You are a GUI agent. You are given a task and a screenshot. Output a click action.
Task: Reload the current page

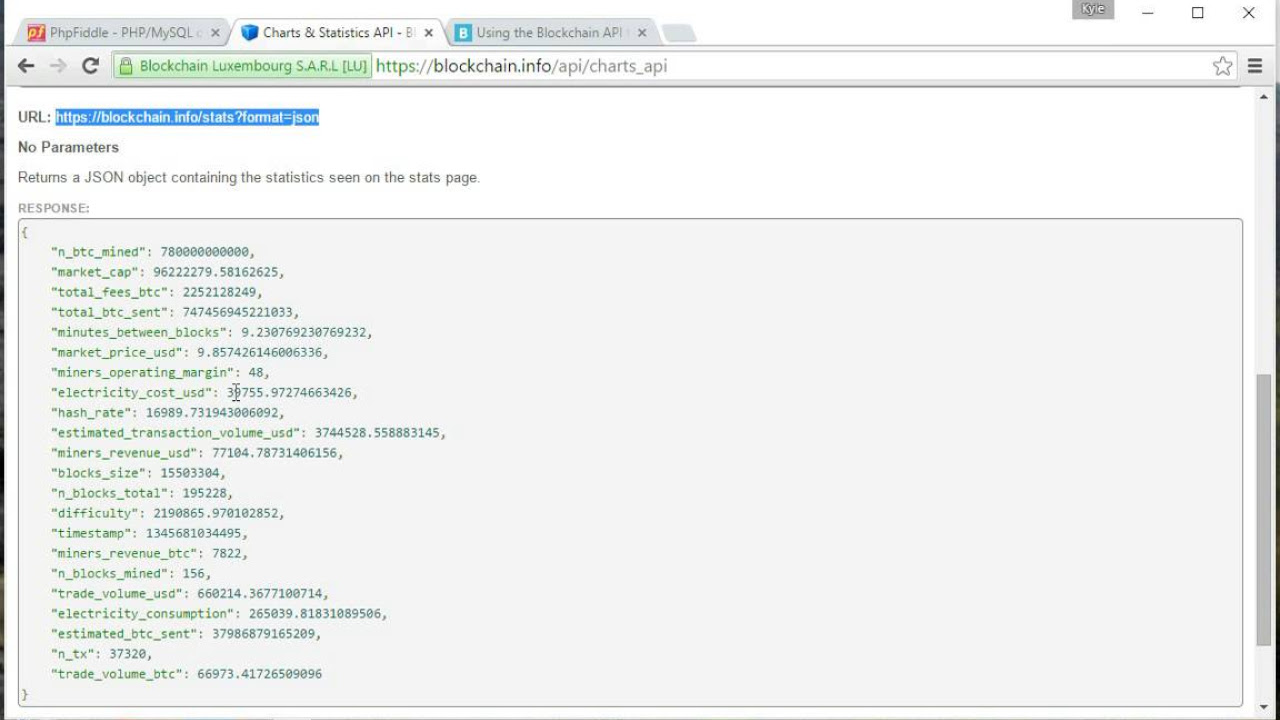click(90, 66)
